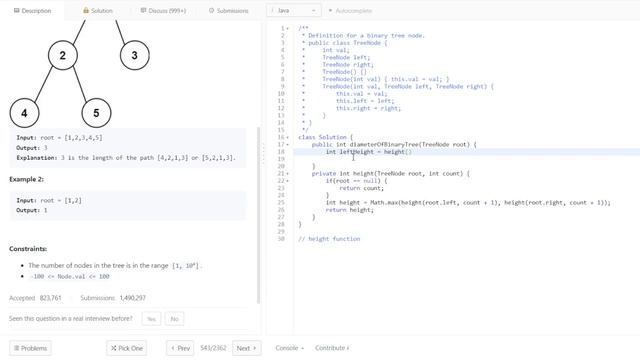
Task: Click the panel divider drag handle
Action: coord(263,153)
